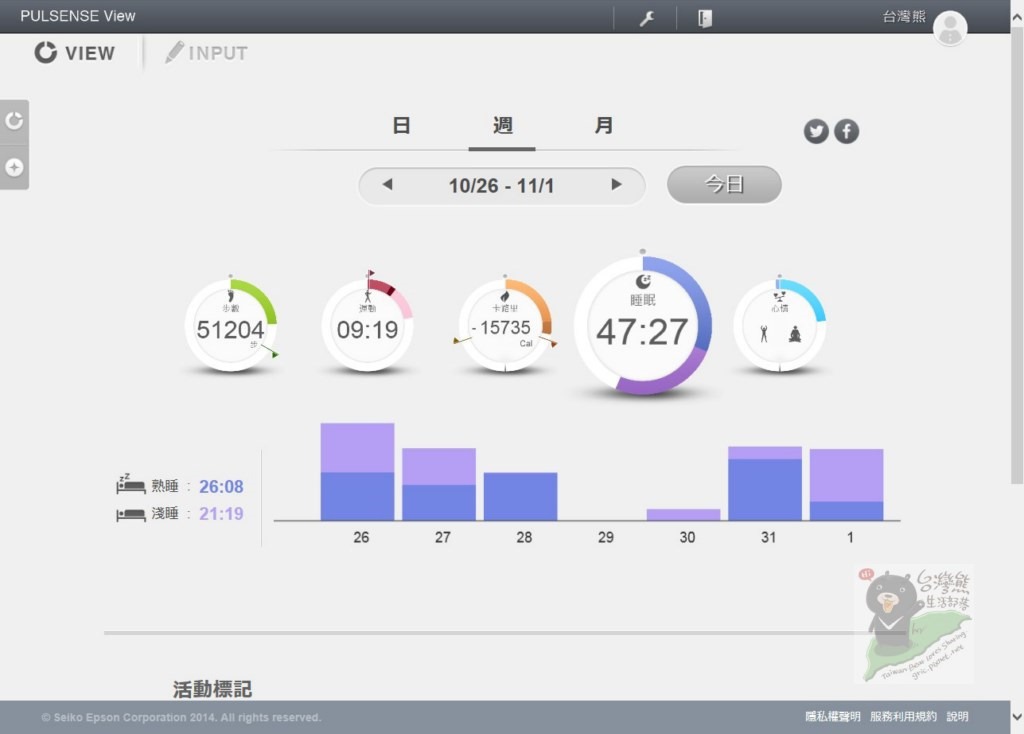Screen dimensions: 1024x734
Task: Share on Twitter
Action: pos(816,131)
